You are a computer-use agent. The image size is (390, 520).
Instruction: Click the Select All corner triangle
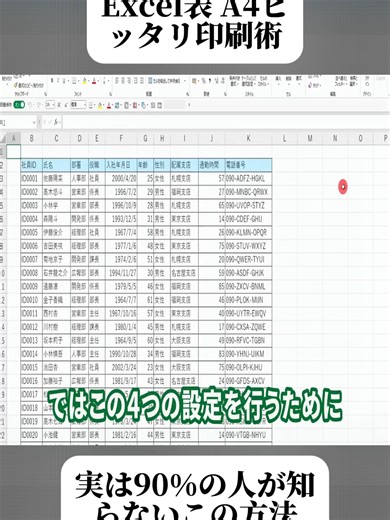(x=3, y=138)
